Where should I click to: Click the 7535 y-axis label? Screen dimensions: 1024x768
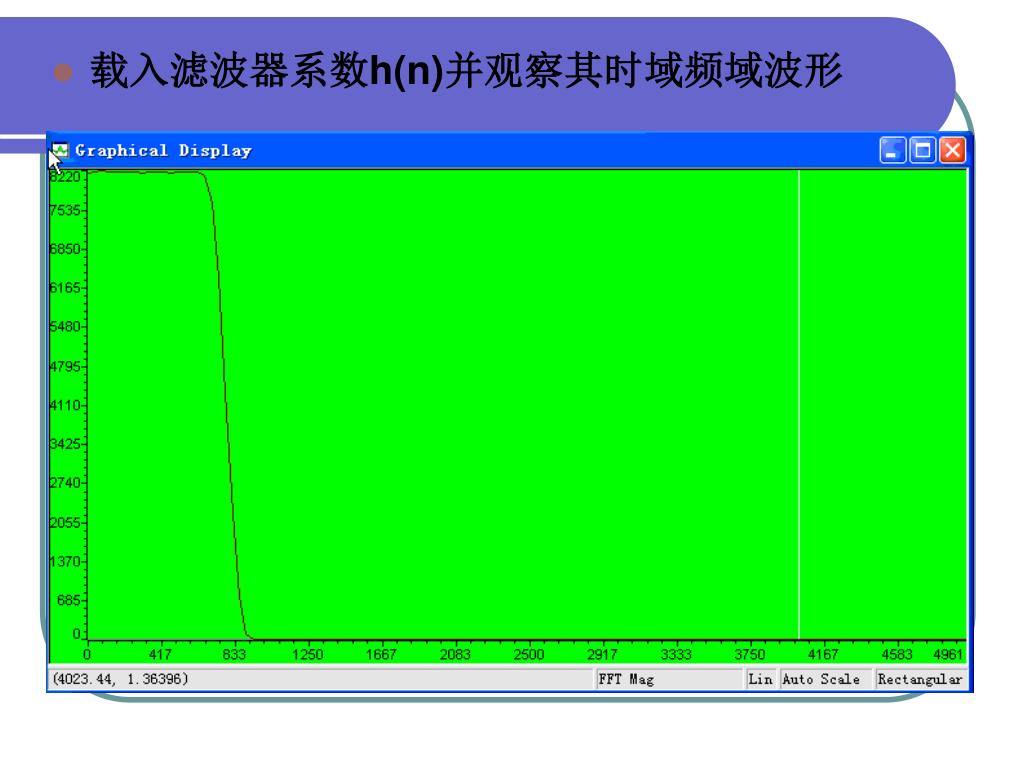point(65,210)
